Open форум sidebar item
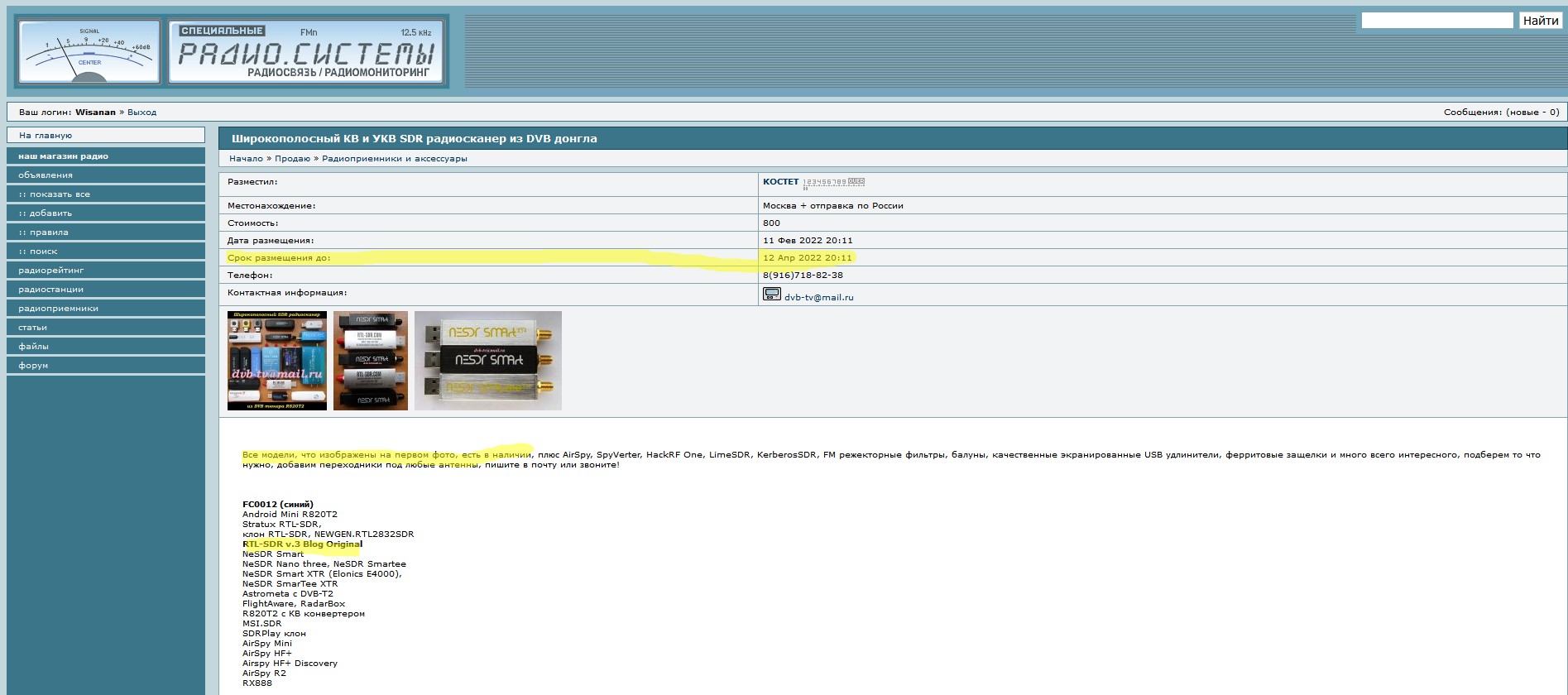Viewport: 1568px width, 695px height. click(x=106, y=365)
